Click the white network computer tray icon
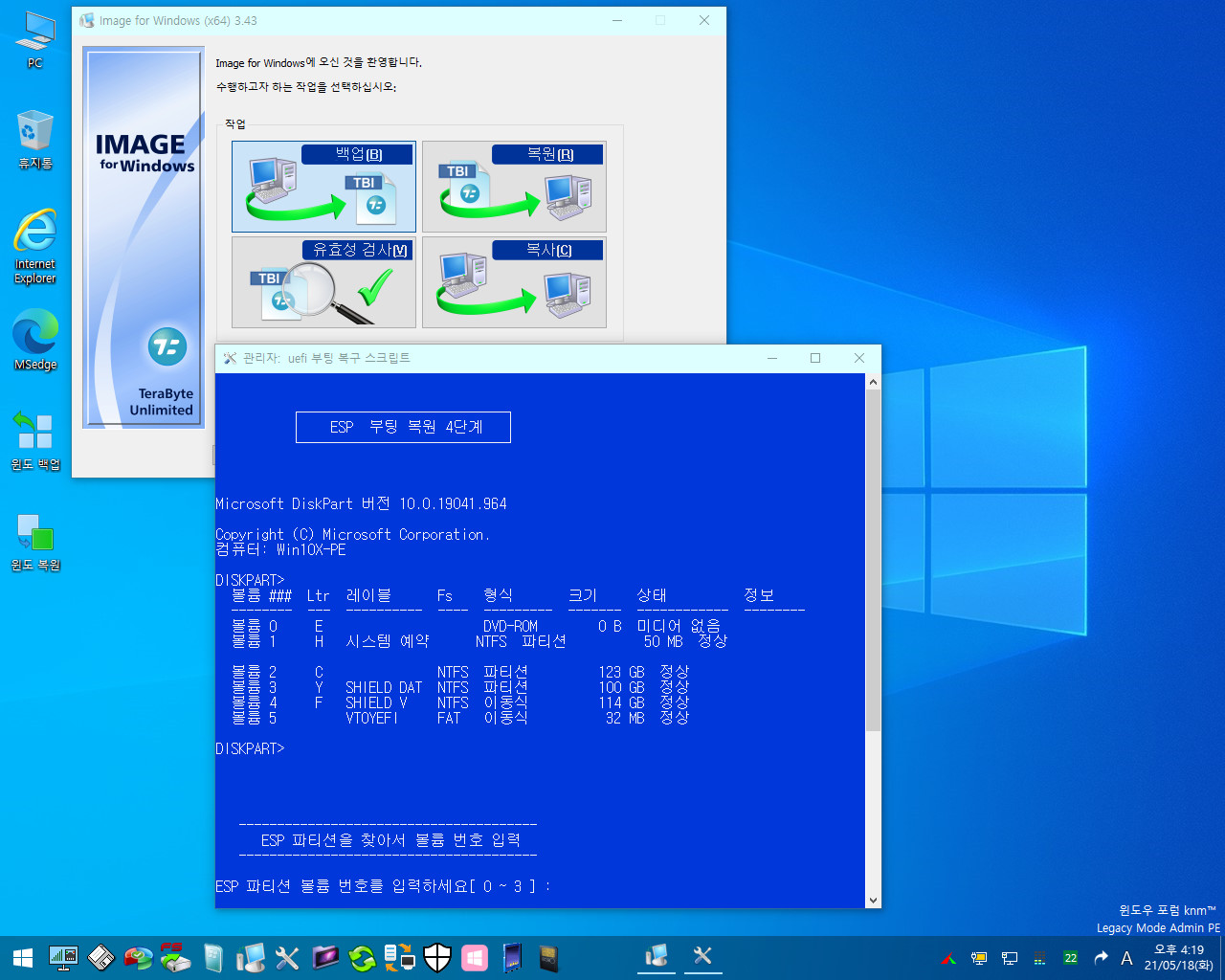The height and width of the screenshot is (980, 1225). 1010,958
